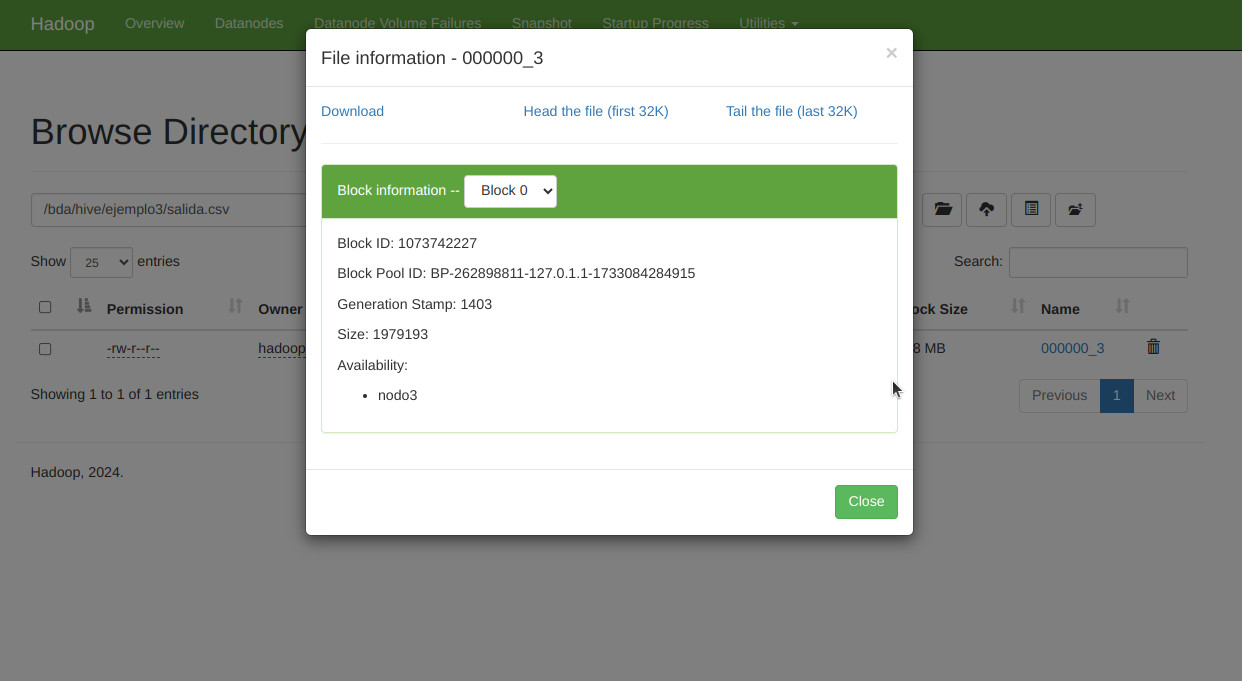Click the Block Pool ID text line

[x=516, y=273]
